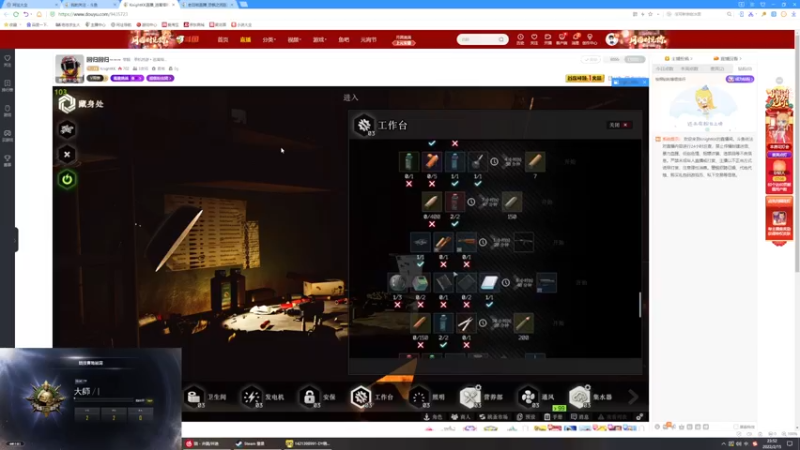The image size is (800, 450).
Task: Click the second purple badge under streamer name
Action: (x=160, y=78)
